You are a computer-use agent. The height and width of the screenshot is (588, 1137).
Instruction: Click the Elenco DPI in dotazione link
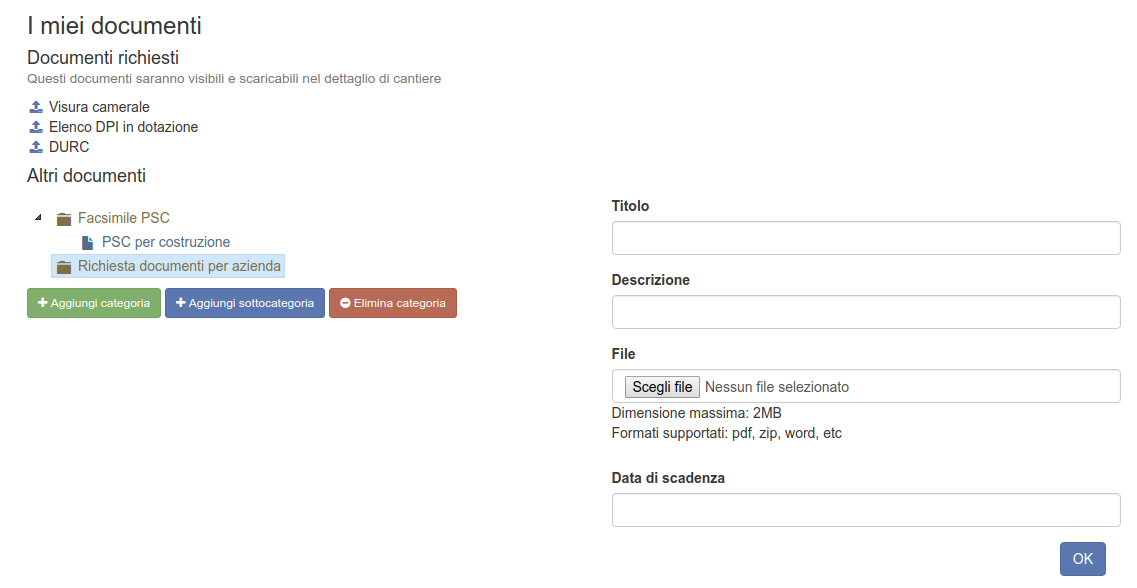pos(123,127)
